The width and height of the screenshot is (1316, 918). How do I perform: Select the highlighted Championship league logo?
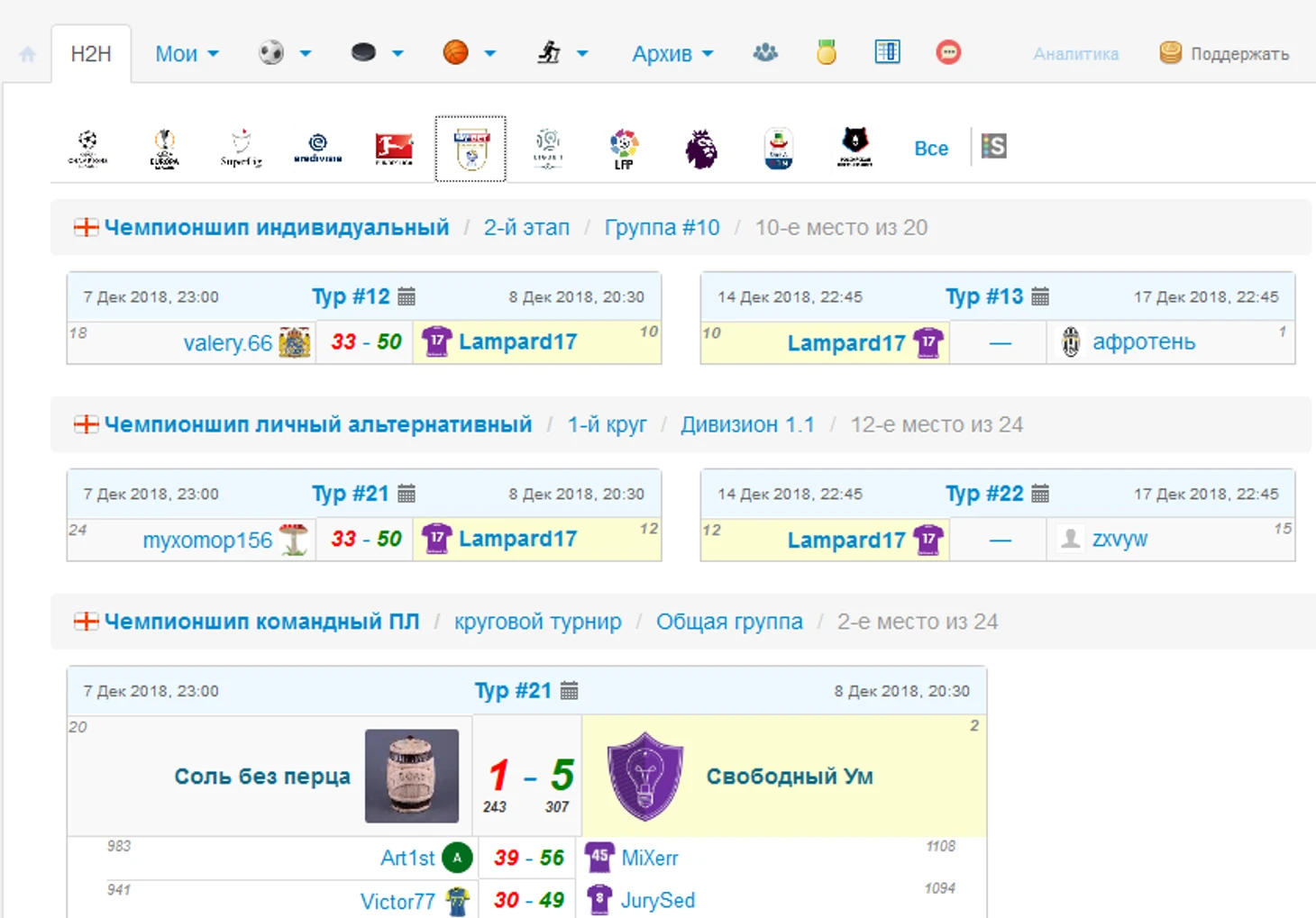[471, 149]
